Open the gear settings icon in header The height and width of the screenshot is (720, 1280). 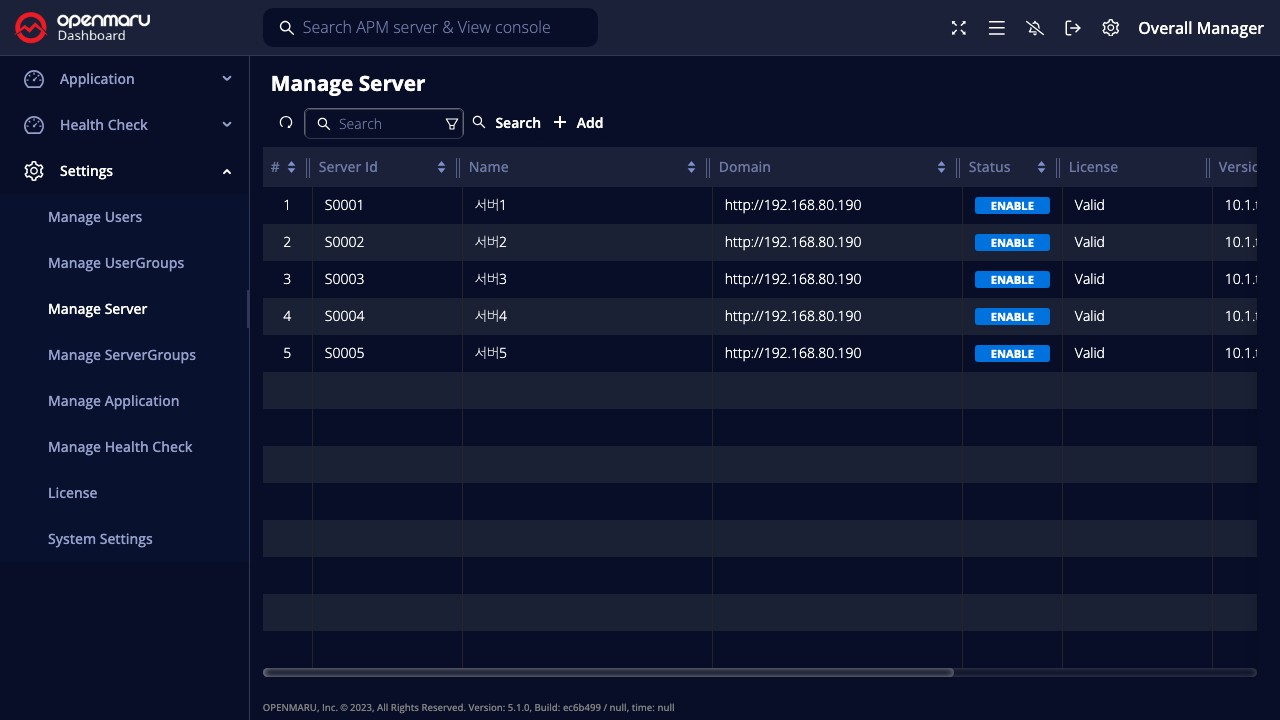pyautogui.click(x=1110, y=28)
